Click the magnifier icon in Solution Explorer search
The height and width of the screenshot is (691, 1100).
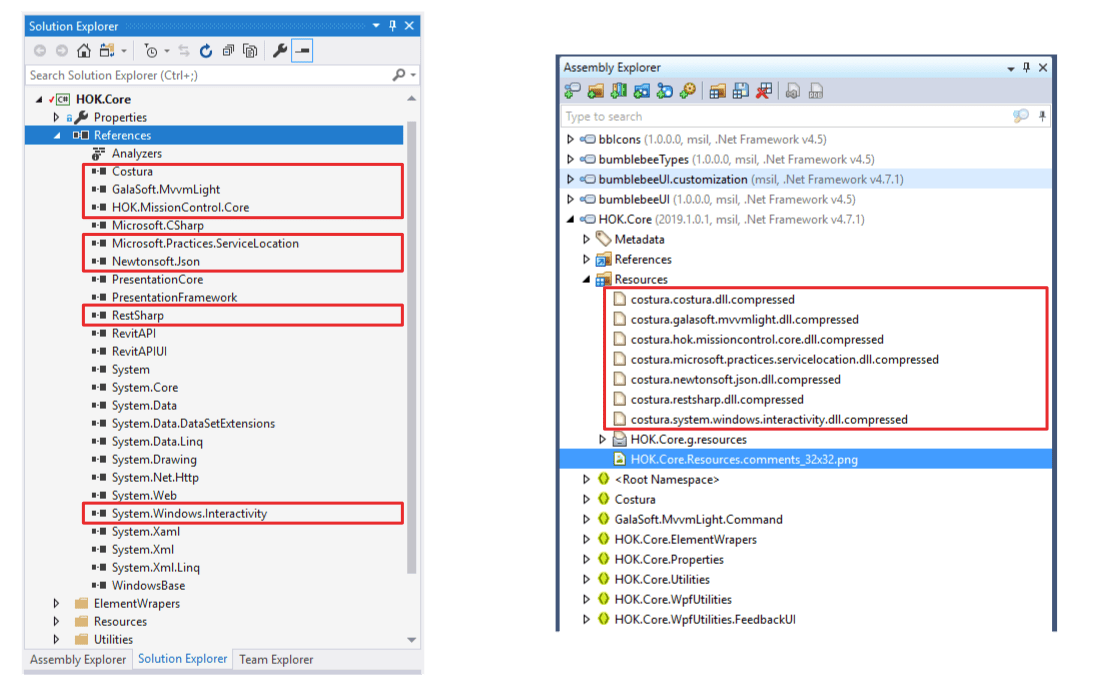(x=398, y=74)
